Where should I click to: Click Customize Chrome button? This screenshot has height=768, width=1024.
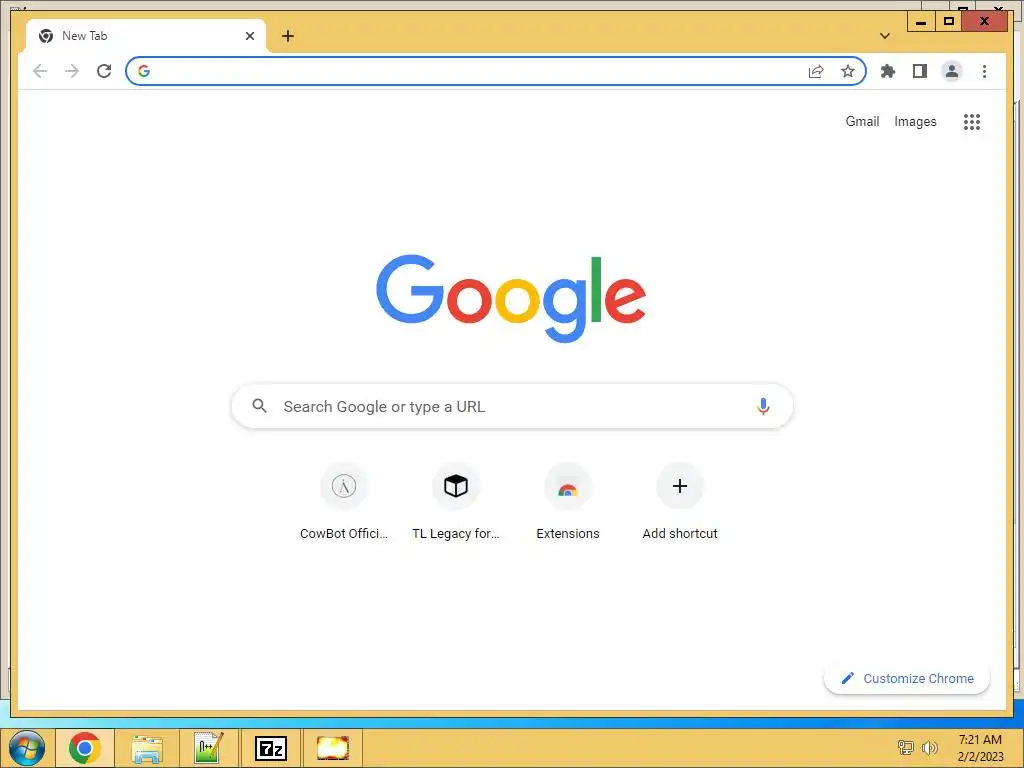(906, 679)
